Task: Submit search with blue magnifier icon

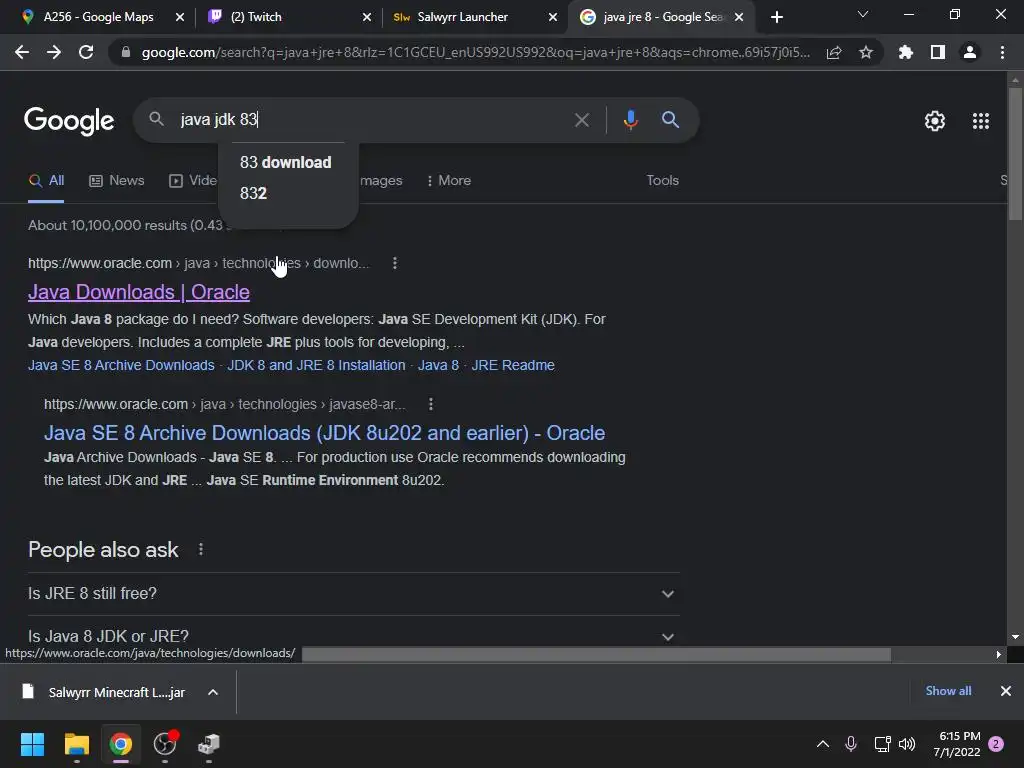Action: tap(670, 120)
